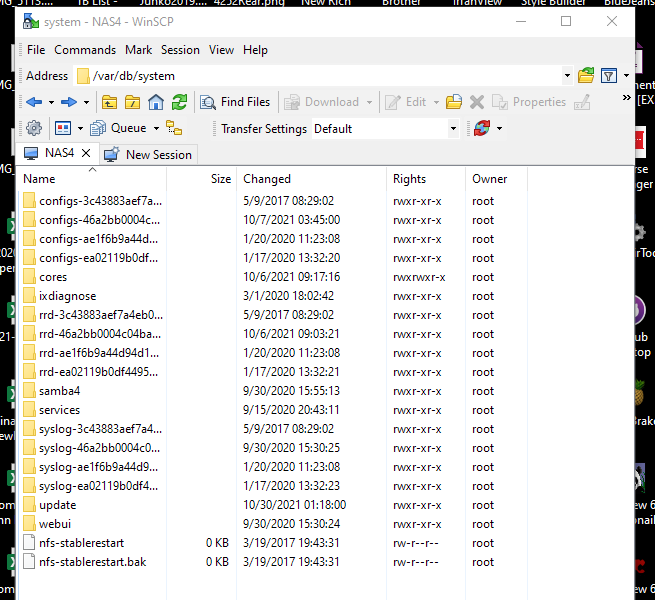Open the home directory icon
Viewport: 655px width, 600px height.
pos(156,102)
